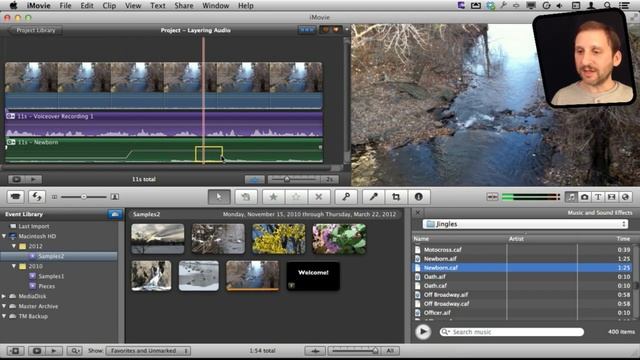Select Newborn.aif in the sound list
This screenshot has width=640, height=360.
click(522, 259)
